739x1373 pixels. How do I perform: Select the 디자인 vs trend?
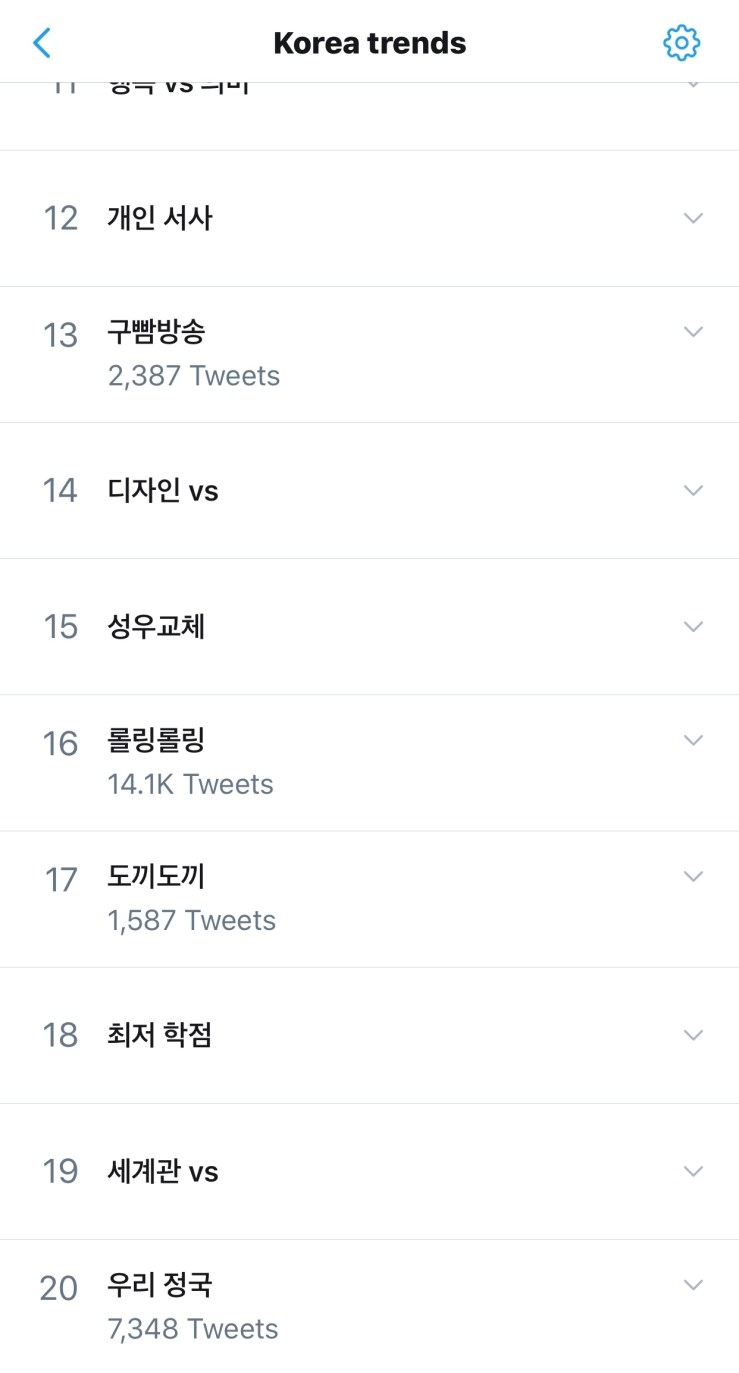tap(163, 490)
